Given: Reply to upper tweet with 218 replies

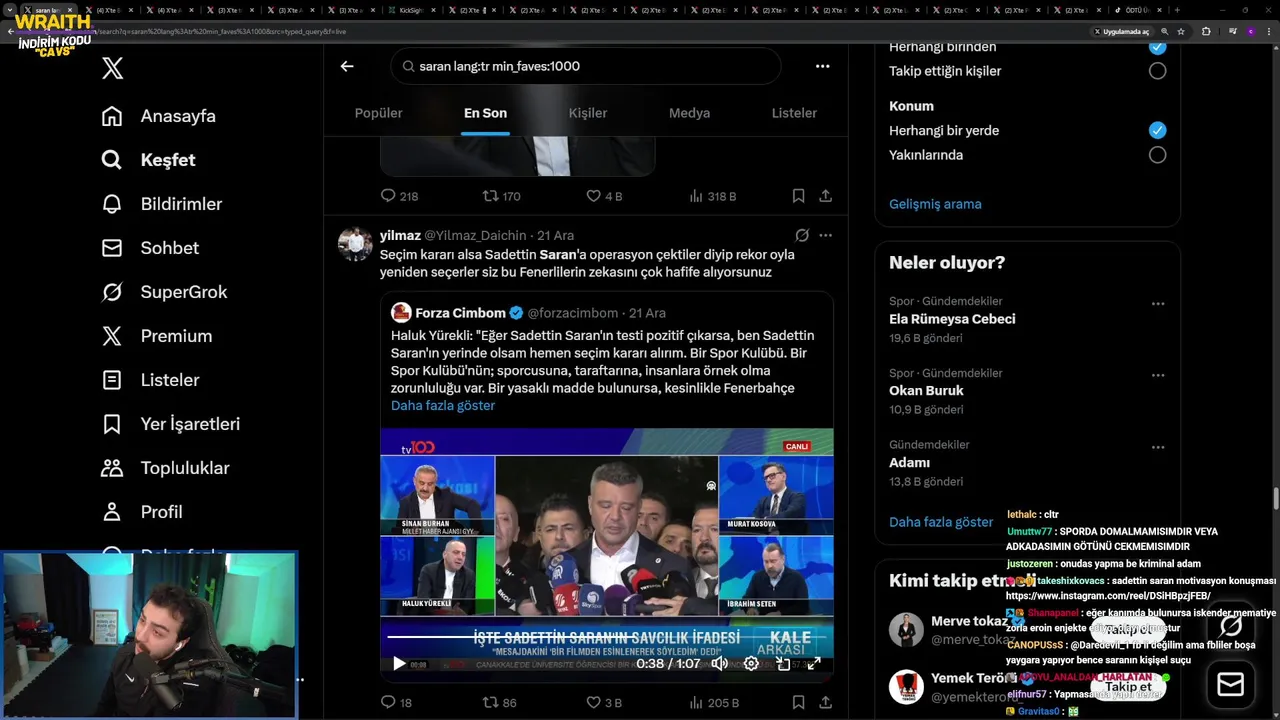Looking at the screenshot, I should (x=399, y=196).
